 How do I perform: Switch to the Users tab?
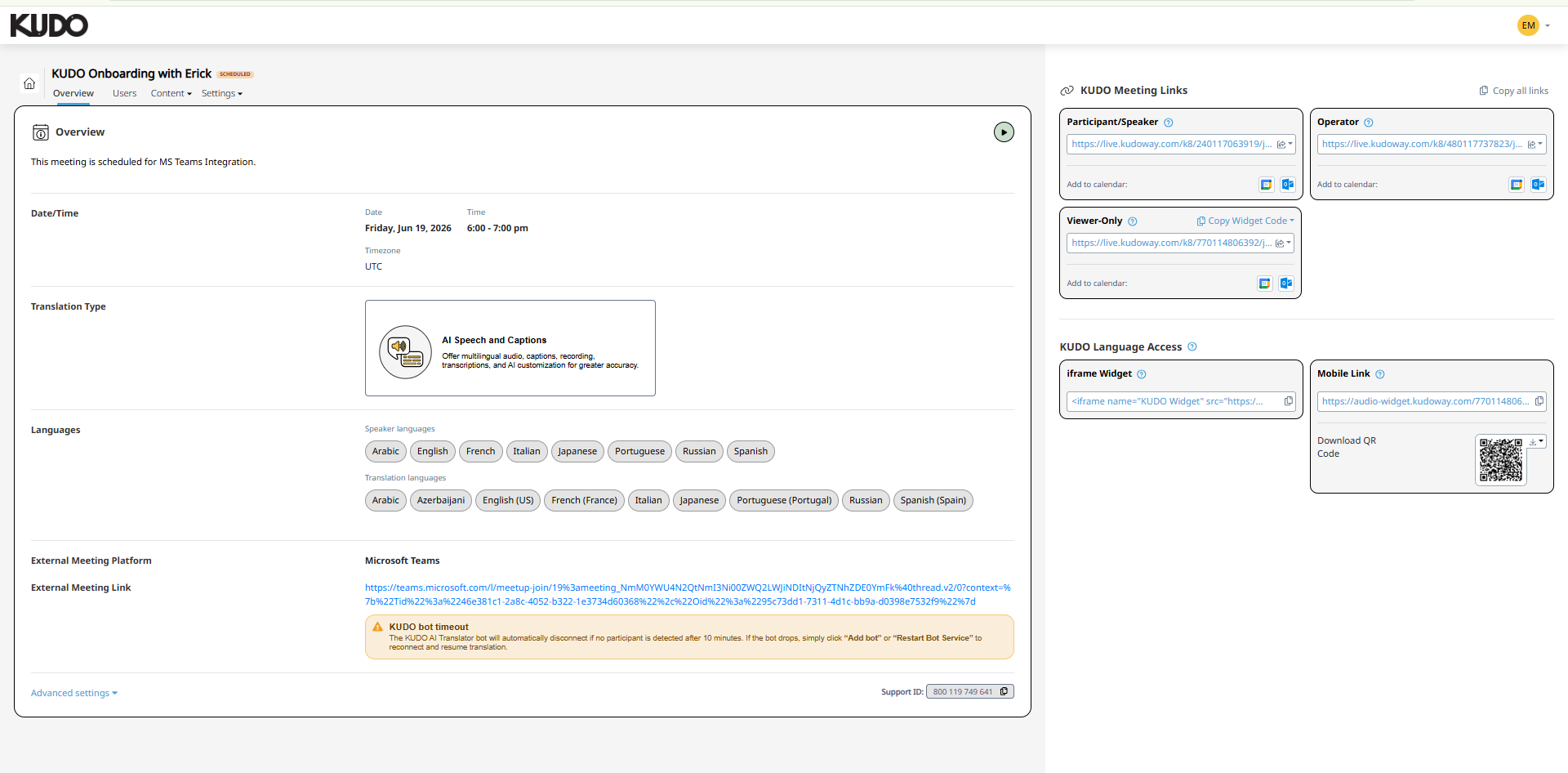[x=124, y=93]
